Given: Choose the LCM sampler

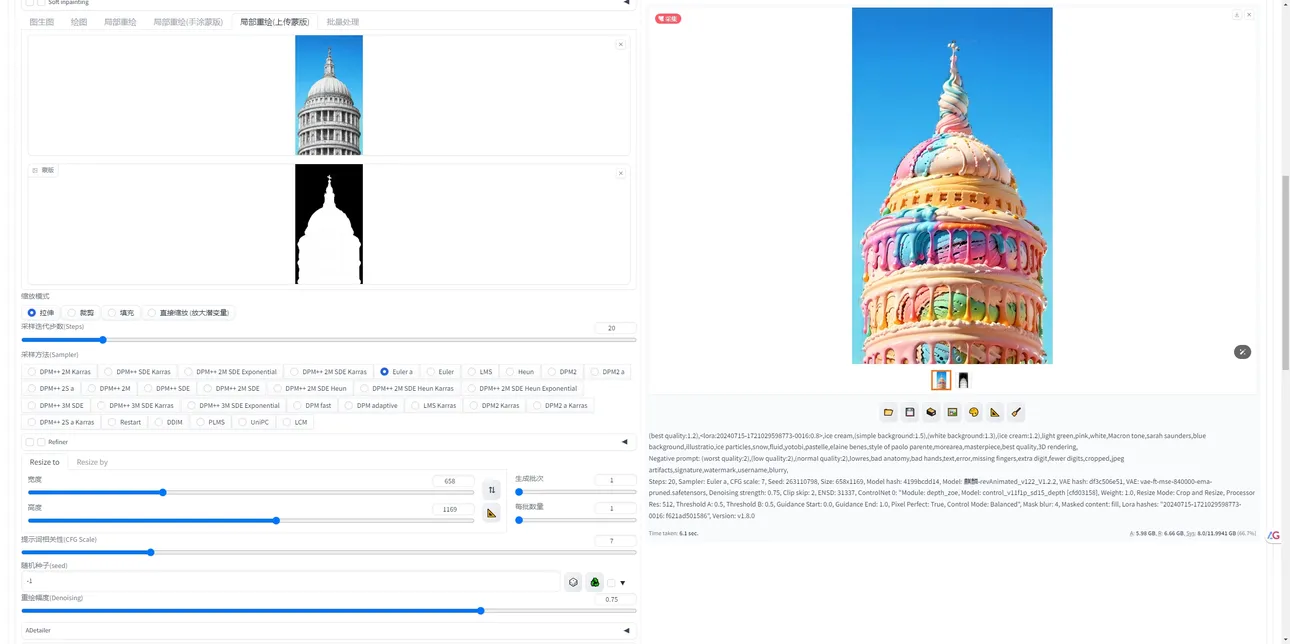Looking at the screenshot, I should tap(294, 422).
